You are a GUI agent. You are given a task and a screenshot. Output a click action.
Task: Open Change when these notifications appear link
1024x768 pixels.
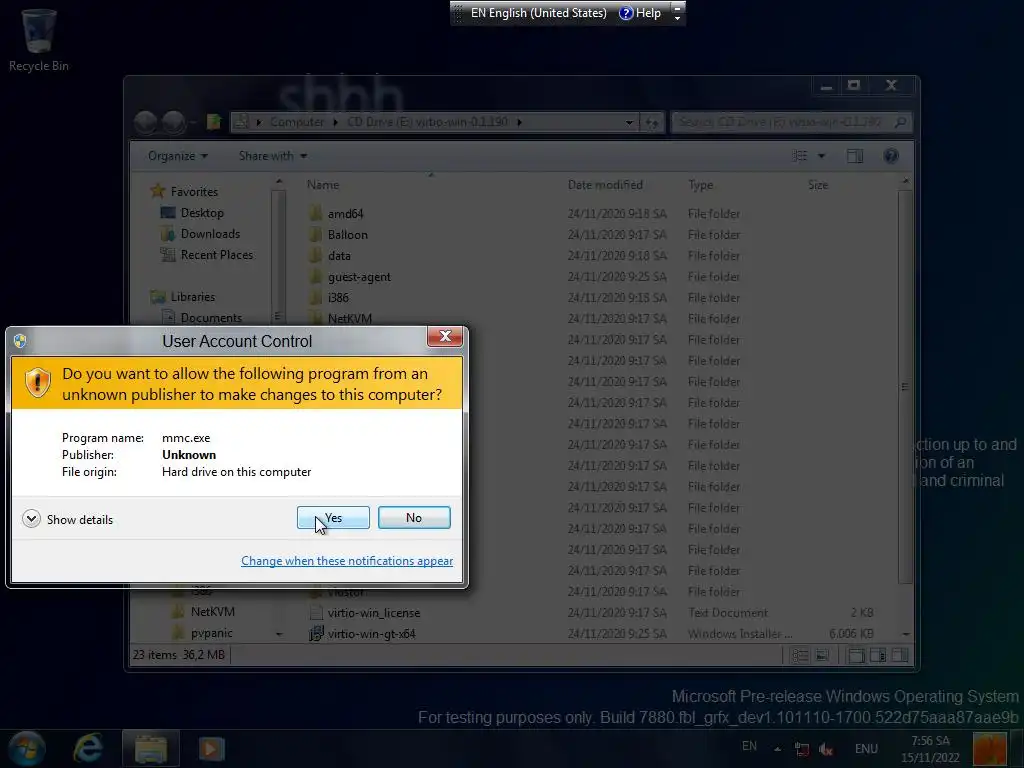[347, 560]
